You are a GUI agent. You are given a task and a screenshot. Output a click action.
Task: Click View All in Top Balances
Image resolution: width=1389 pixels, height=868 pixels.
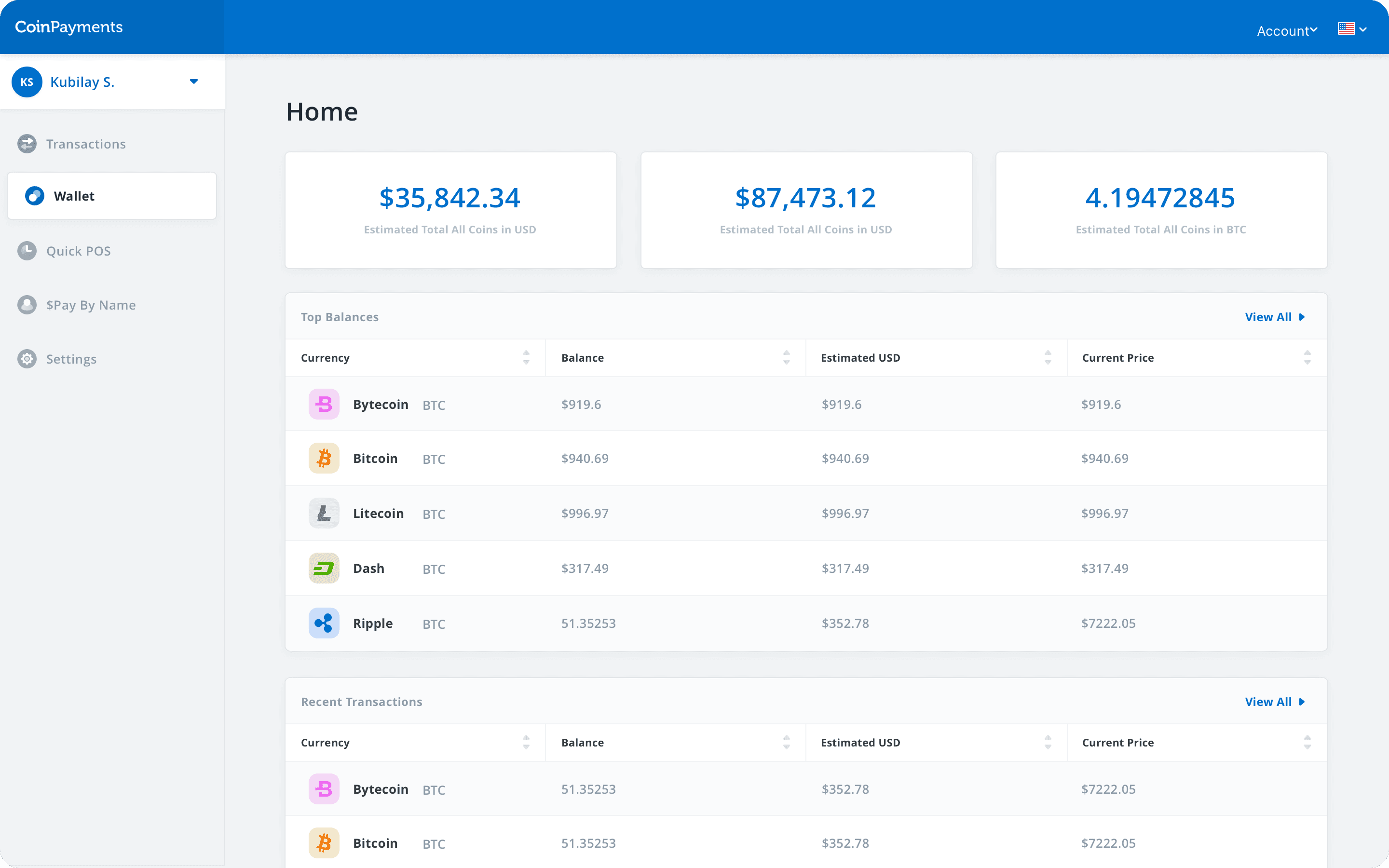click(1275, 317)
